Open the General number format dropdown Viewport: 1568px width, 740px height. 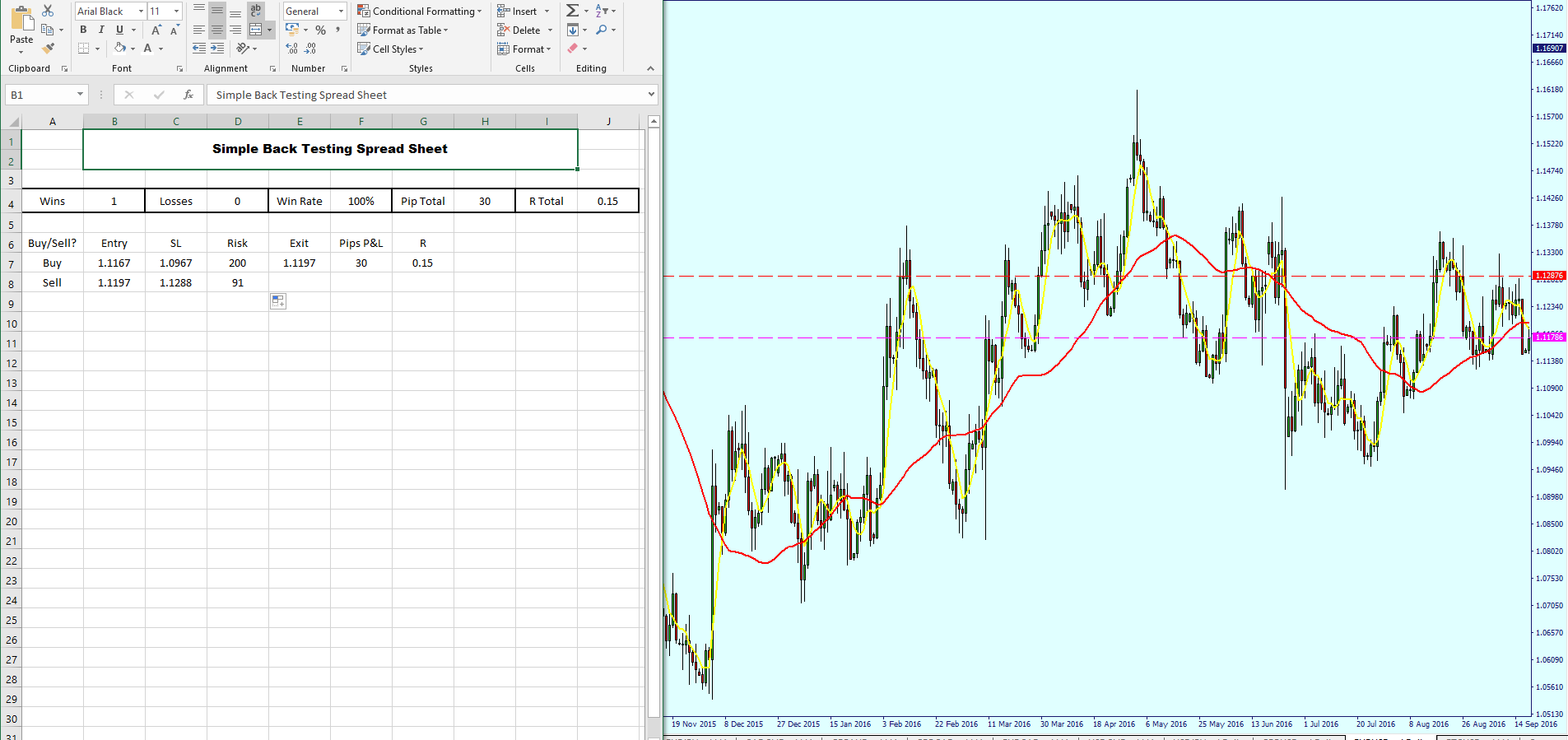341,11
